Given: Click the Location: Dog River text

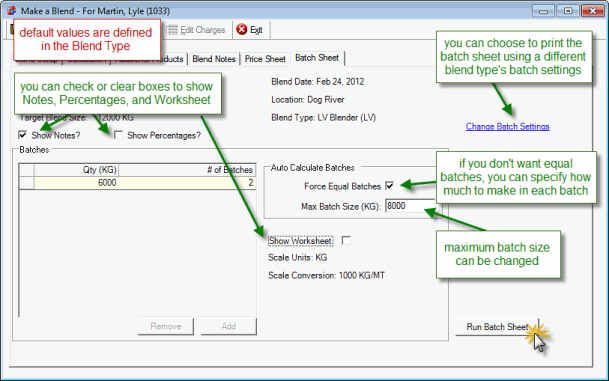Looking at the screenshot, I should tap(308, 100).
